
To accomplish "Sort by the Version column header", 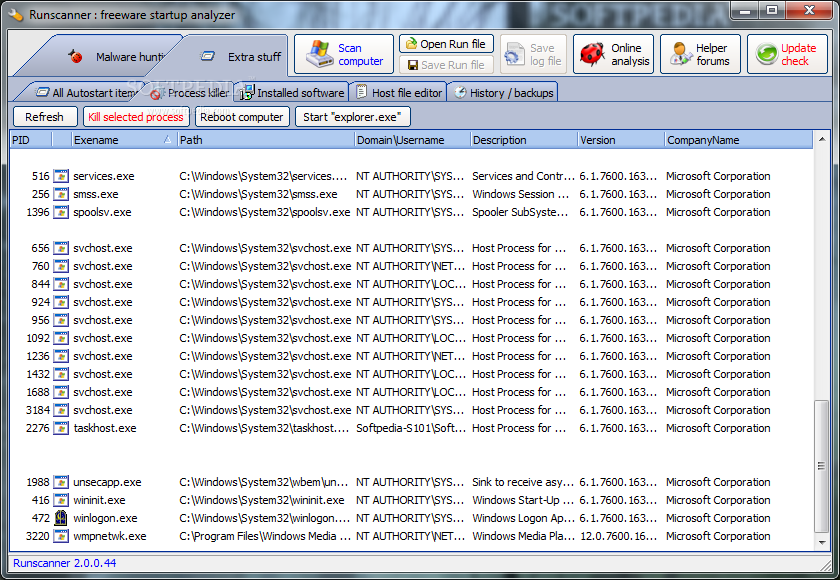I will (620, 140).
